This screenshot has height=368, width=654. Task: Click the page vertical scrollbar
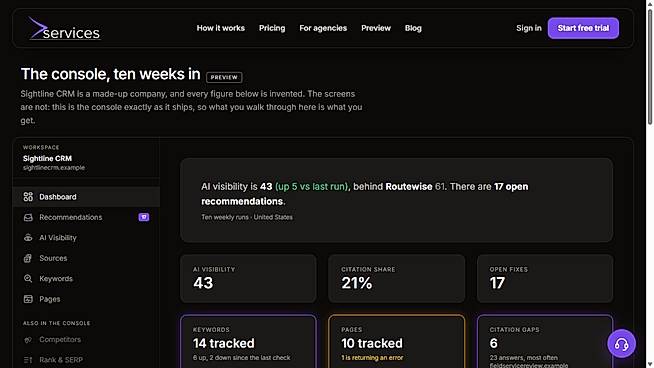point(650,67)
